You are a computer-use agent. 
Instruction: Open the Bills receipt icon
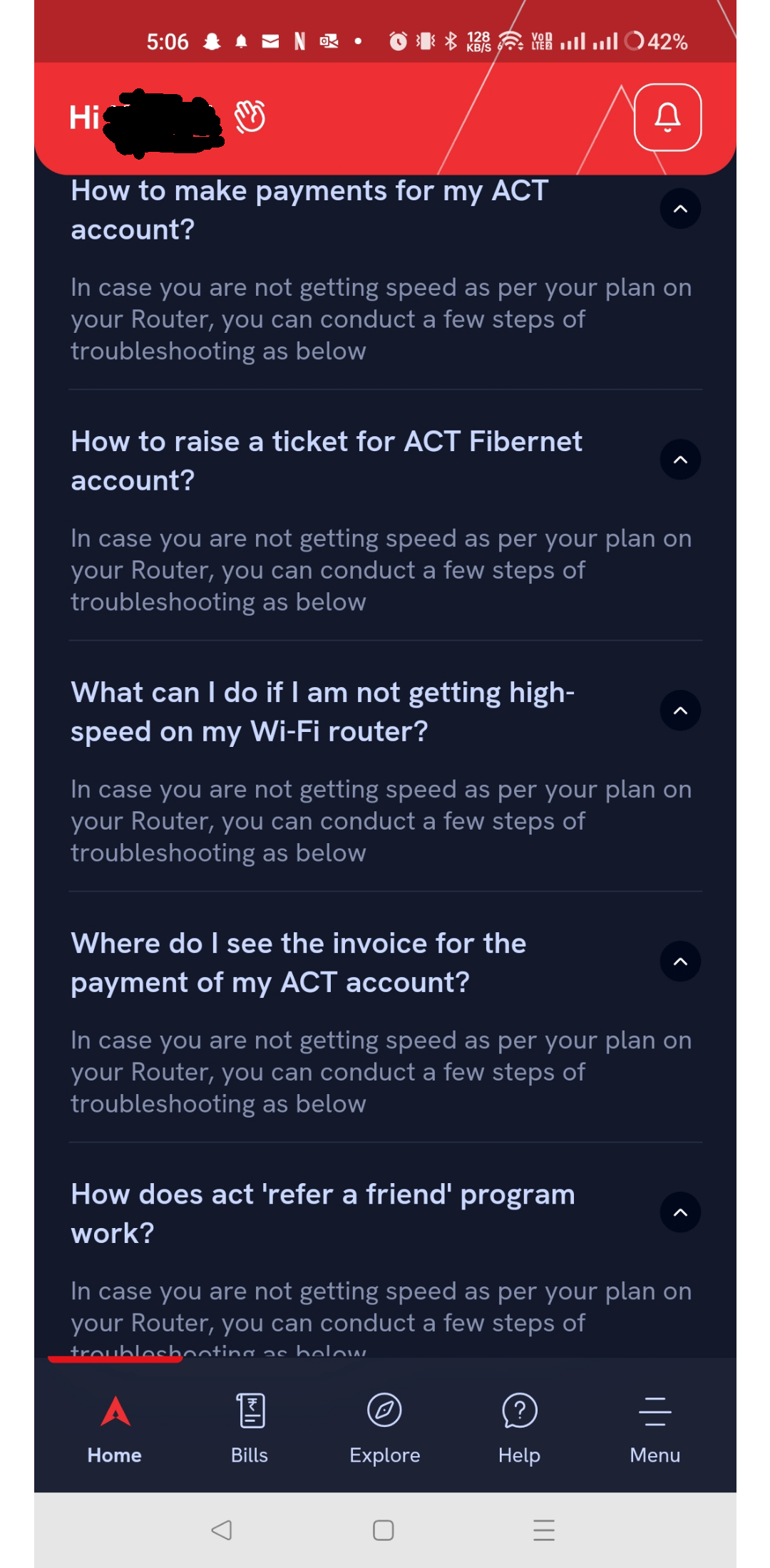(x=250, y=1411)
